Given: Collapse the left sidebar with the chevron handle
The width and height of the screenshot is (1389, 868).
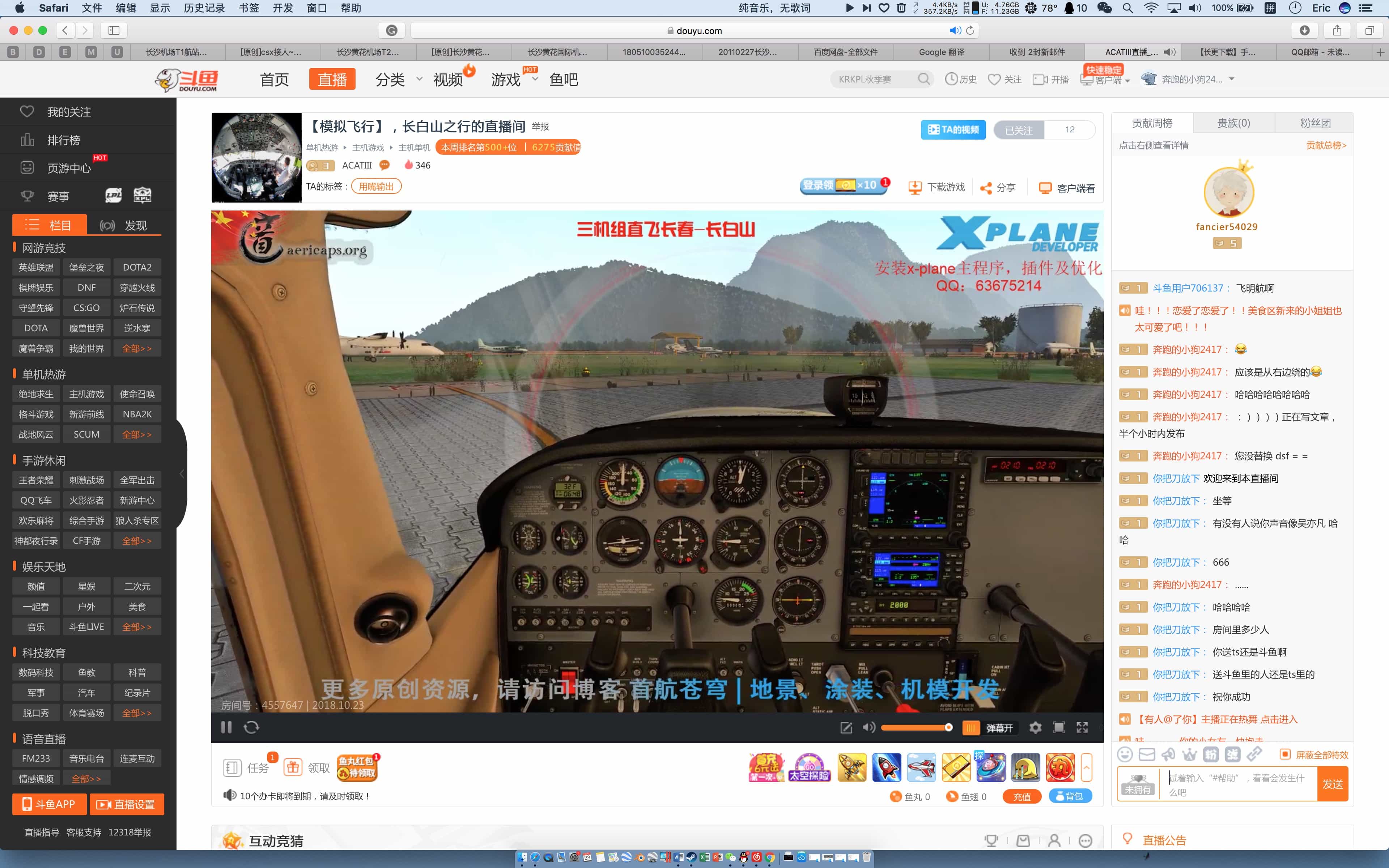Looking at the screenshot, I should pos(182,474).
